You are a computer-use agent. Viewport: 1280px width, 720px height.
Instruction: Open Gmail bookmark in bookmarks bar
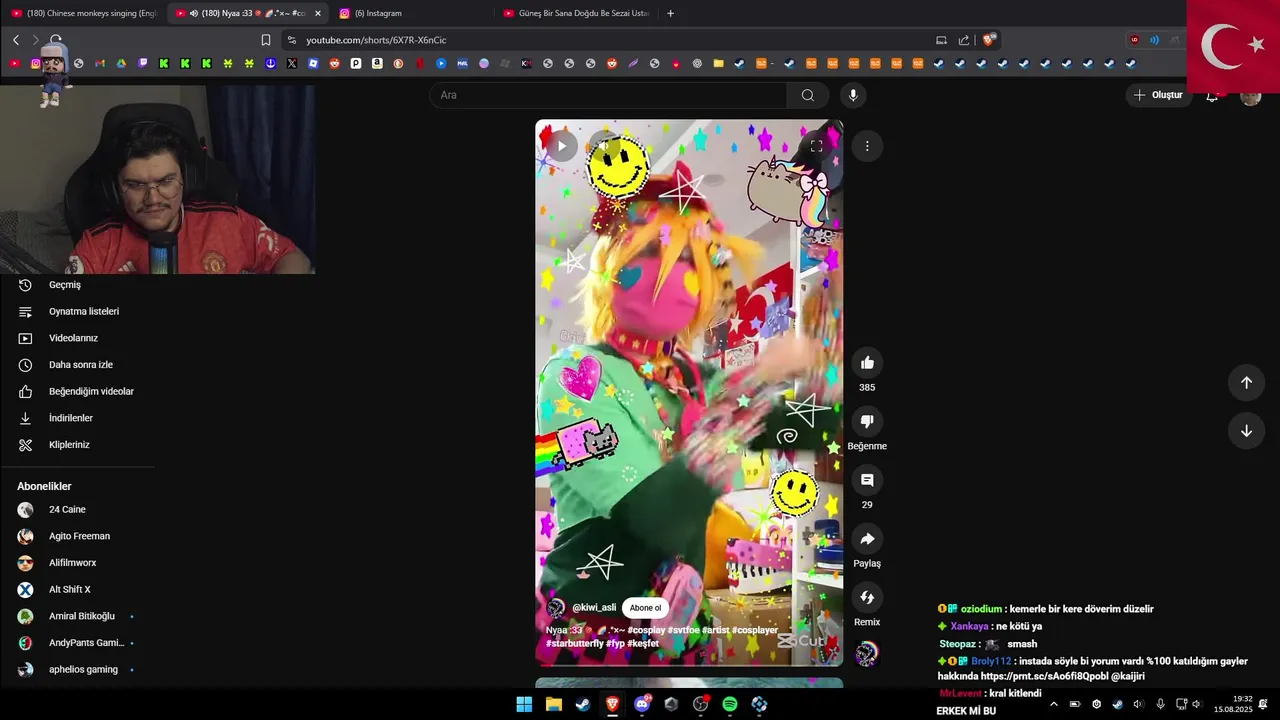pos(100,63)
